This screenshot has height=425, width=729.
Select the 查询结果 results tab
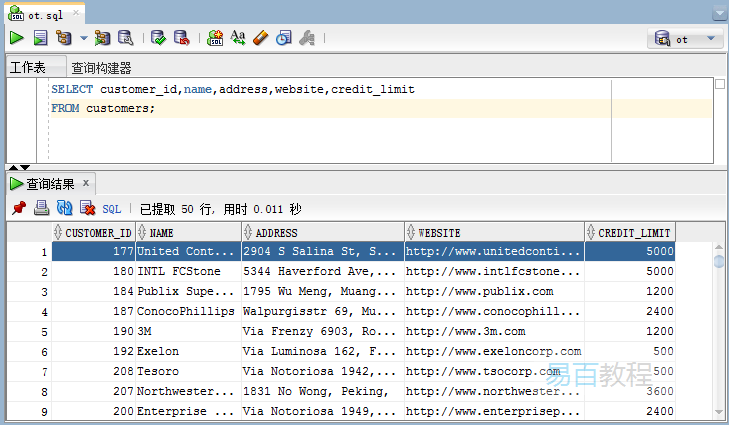(49, 184)
